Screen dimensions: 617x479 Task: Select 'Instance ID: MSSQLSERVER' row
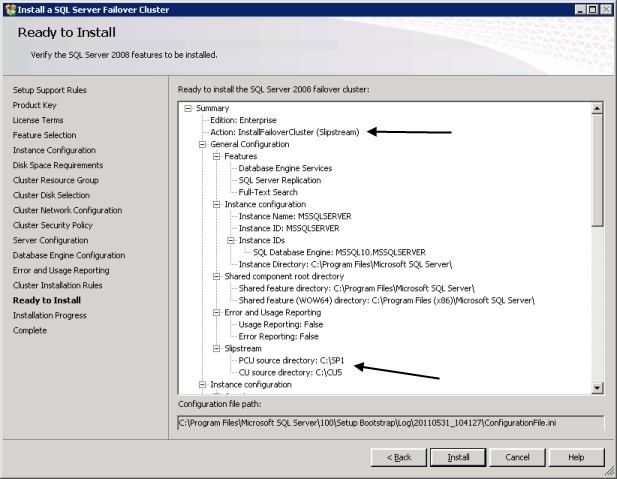point(289,228)
